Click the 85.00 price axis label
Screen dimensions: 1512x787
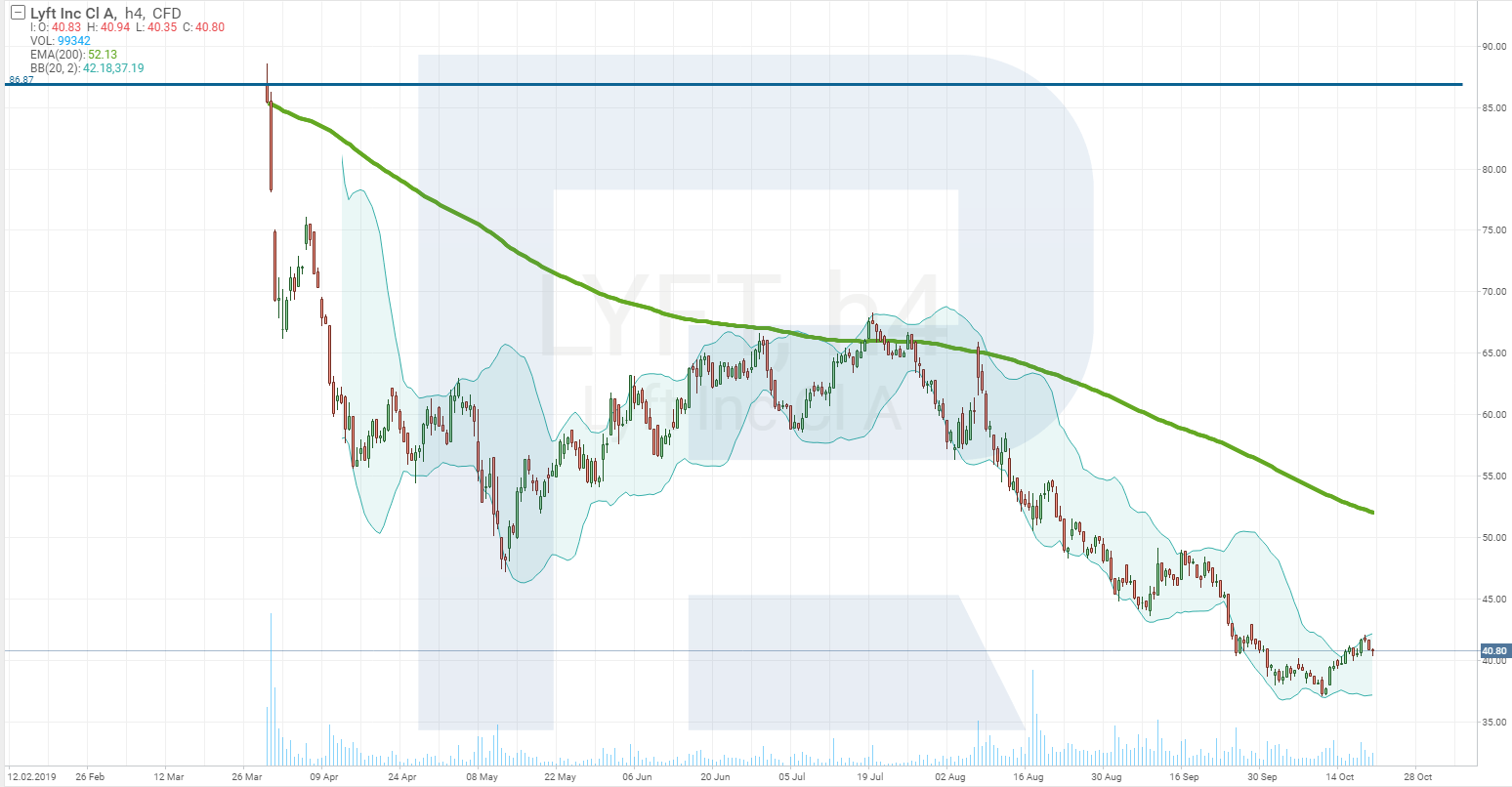point(1494,107)
